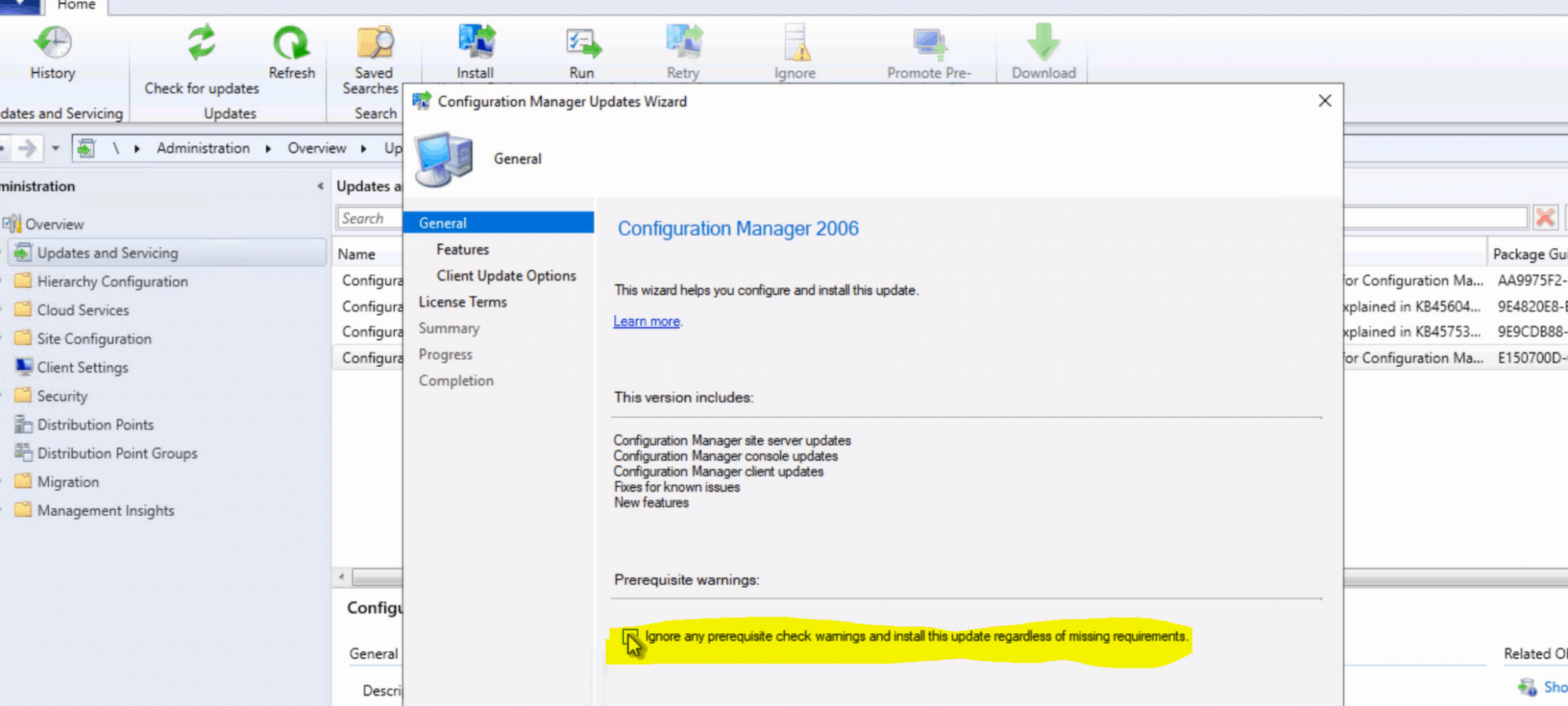Open the Migration folder
1568x706 pixels.
(x=67, y=482)
